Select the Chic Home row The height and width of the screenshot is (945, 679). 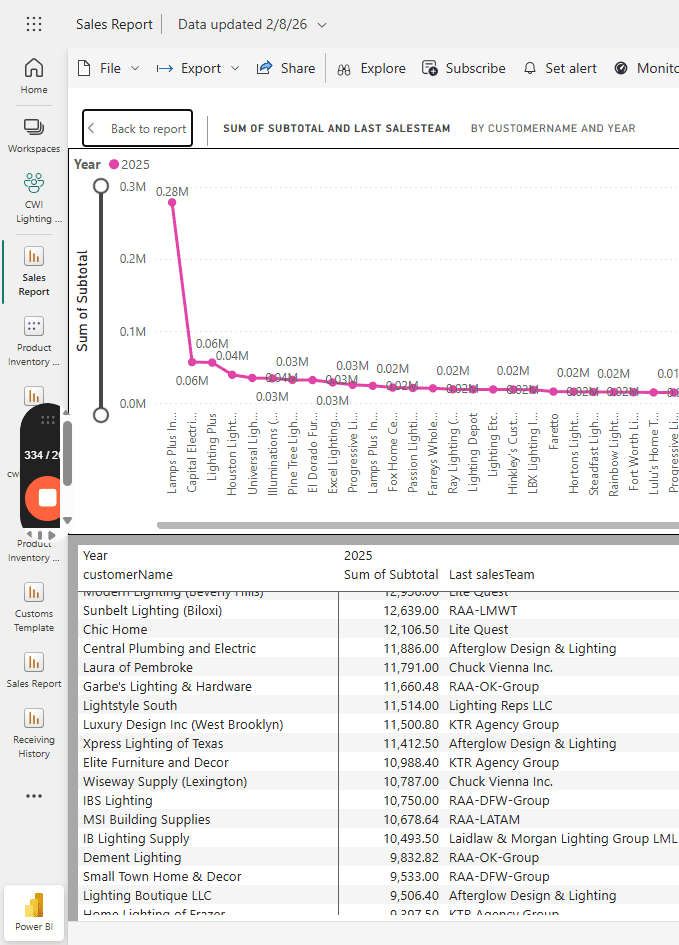[380, 630]
